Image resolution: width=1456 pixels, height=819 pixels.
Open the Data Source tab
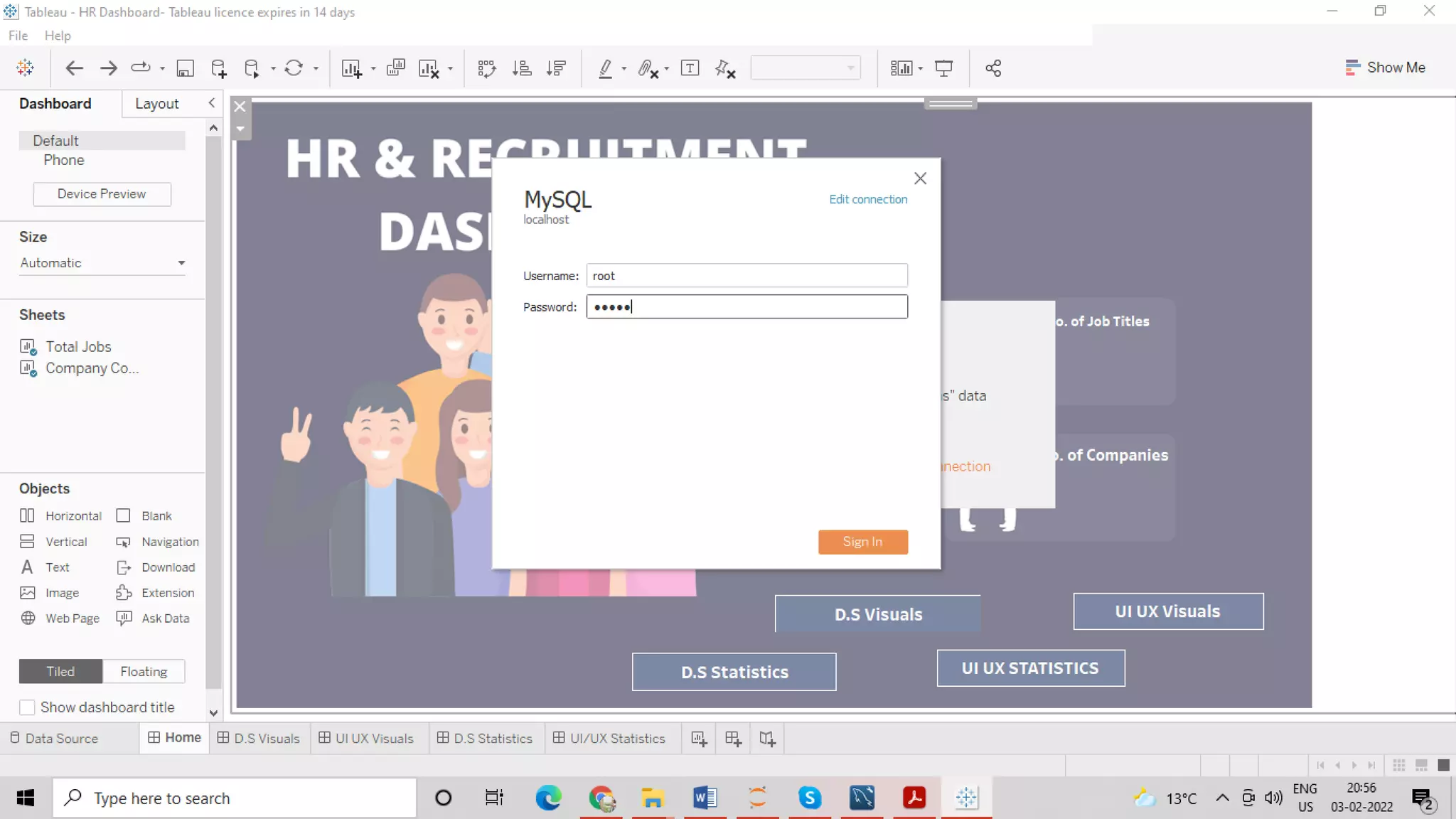pyautogui.click(x=54, y=739)
